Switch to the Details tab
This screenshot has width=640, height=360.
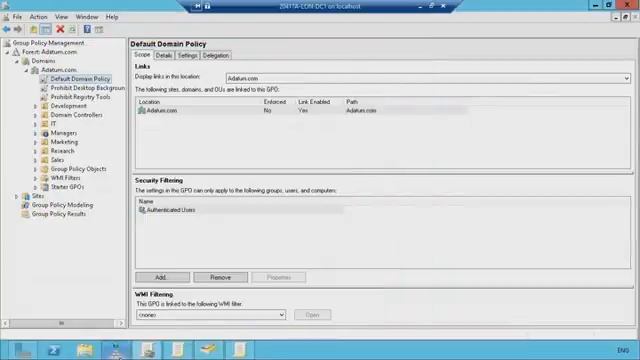[164, 56]
